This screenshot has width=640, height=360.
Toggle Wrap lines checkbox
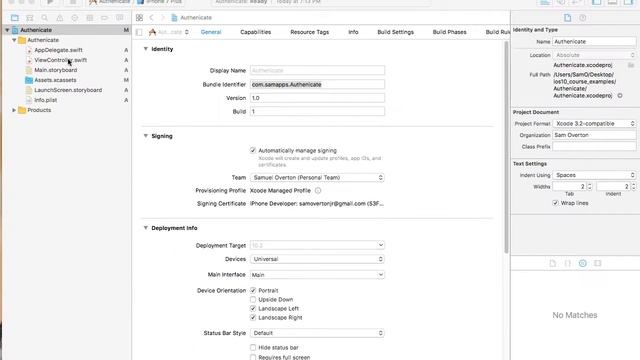click(556, 203)
